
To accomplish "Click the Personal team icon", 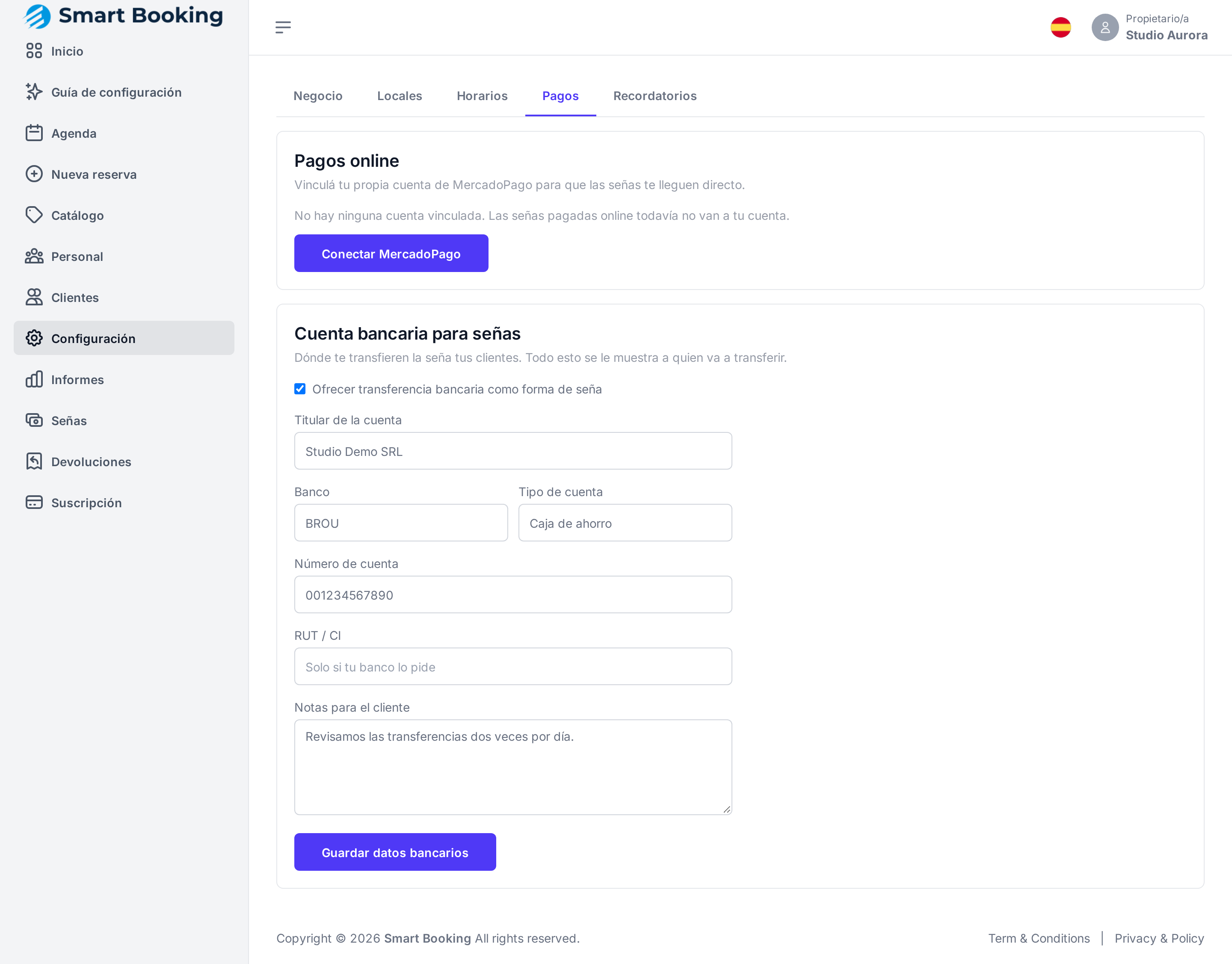I will click(x=34, y=256).
